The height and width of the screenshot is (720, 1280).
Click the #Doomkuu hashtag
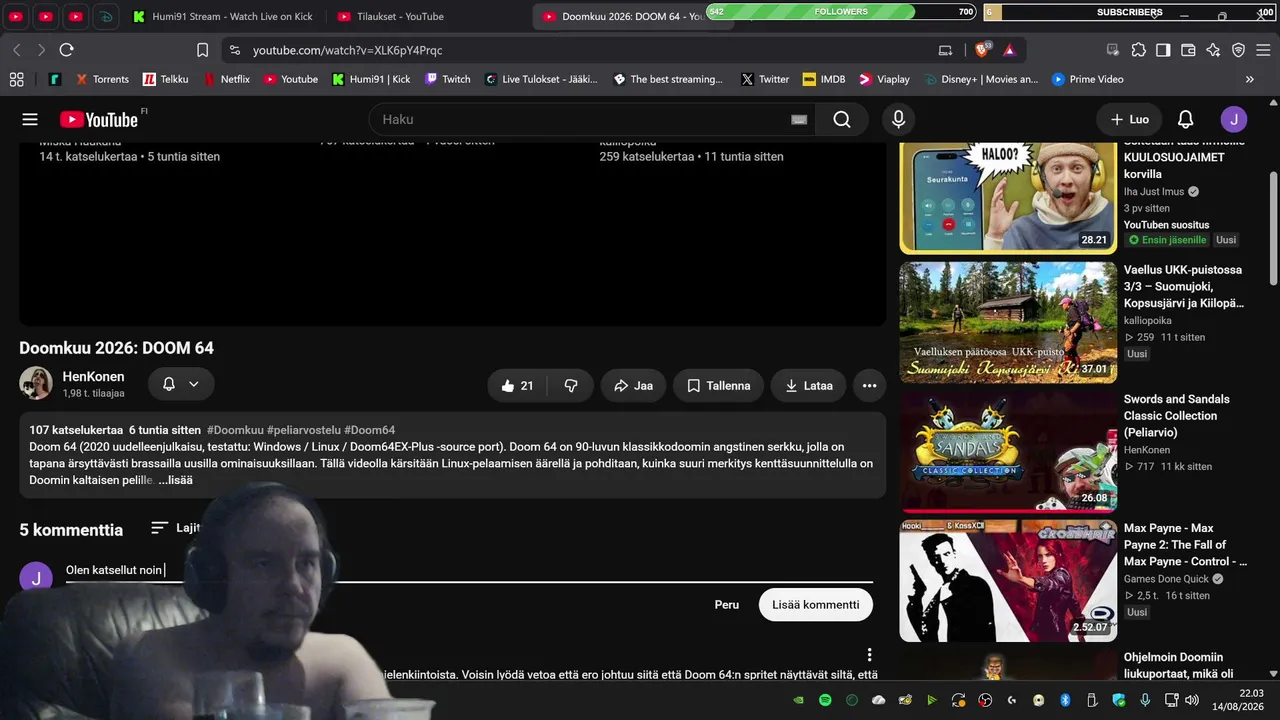click(x=236, y=430)
